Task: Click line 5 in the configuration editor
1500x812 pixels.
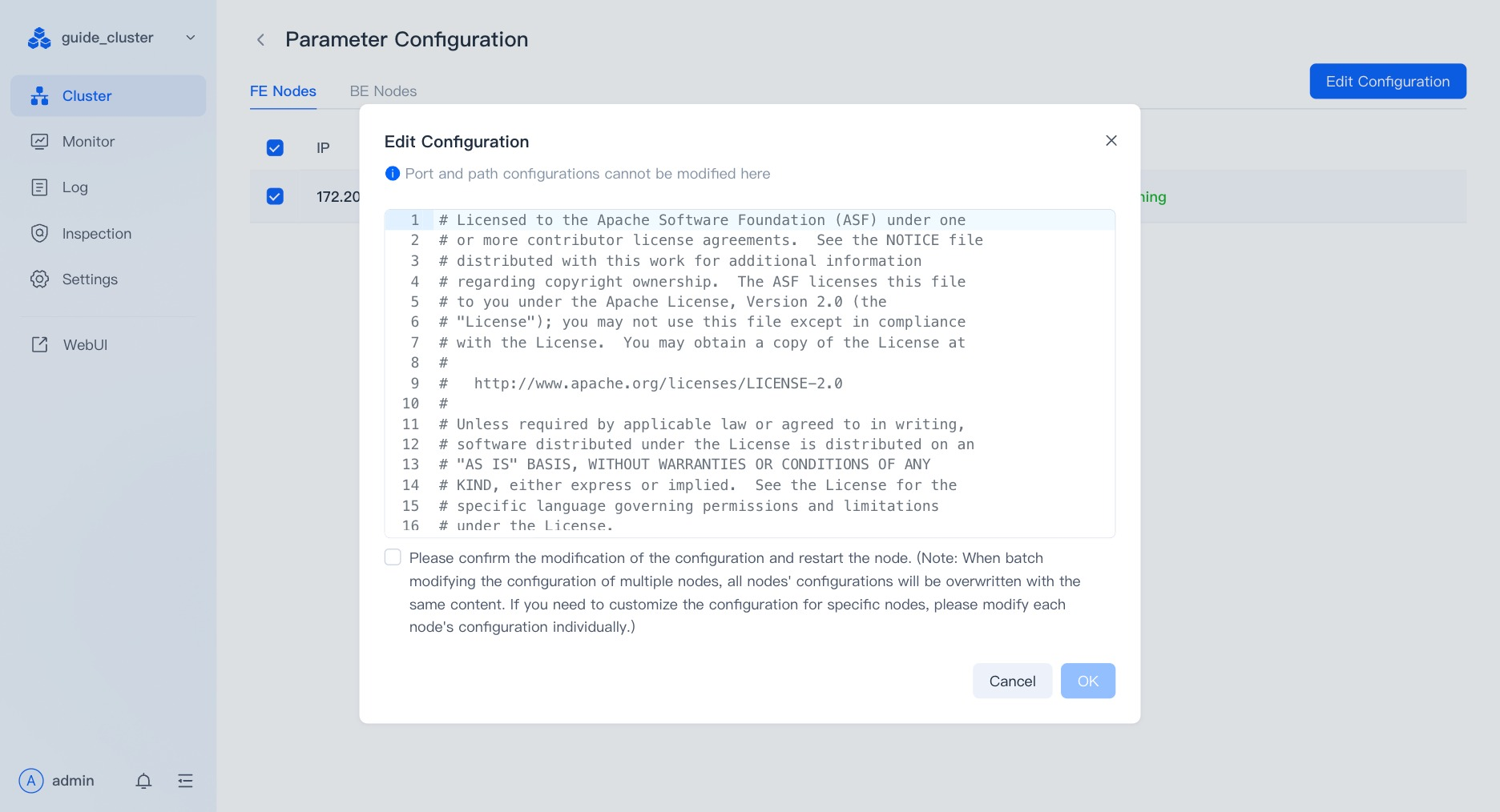Action: pos(749,302)
